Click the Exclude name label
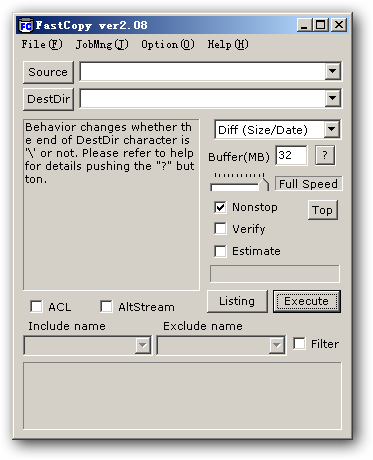 point(203,326)
